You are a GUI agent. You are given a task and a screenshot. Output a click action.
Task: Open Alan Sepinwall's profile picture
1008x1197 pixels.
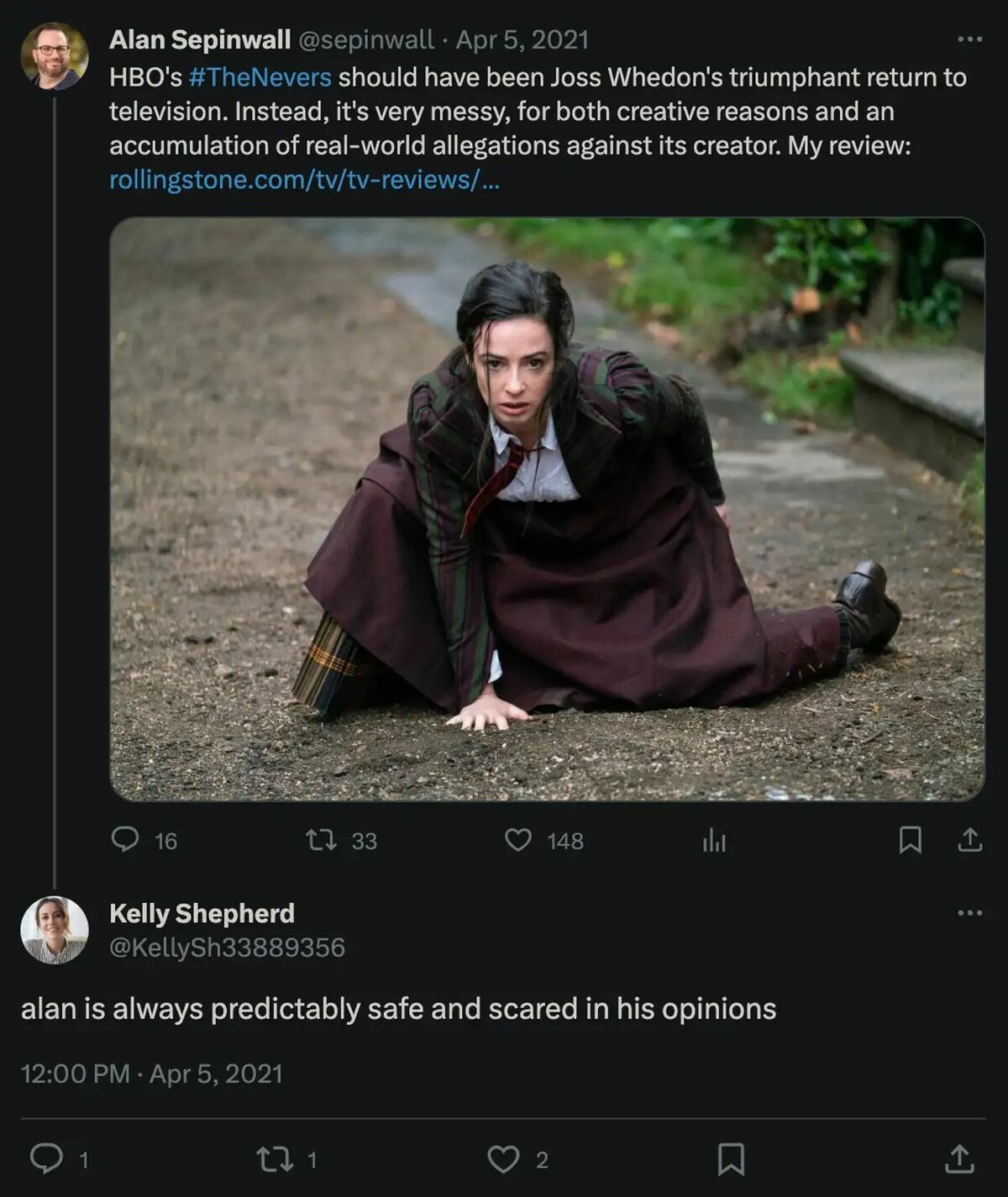(x=54, y=56)
